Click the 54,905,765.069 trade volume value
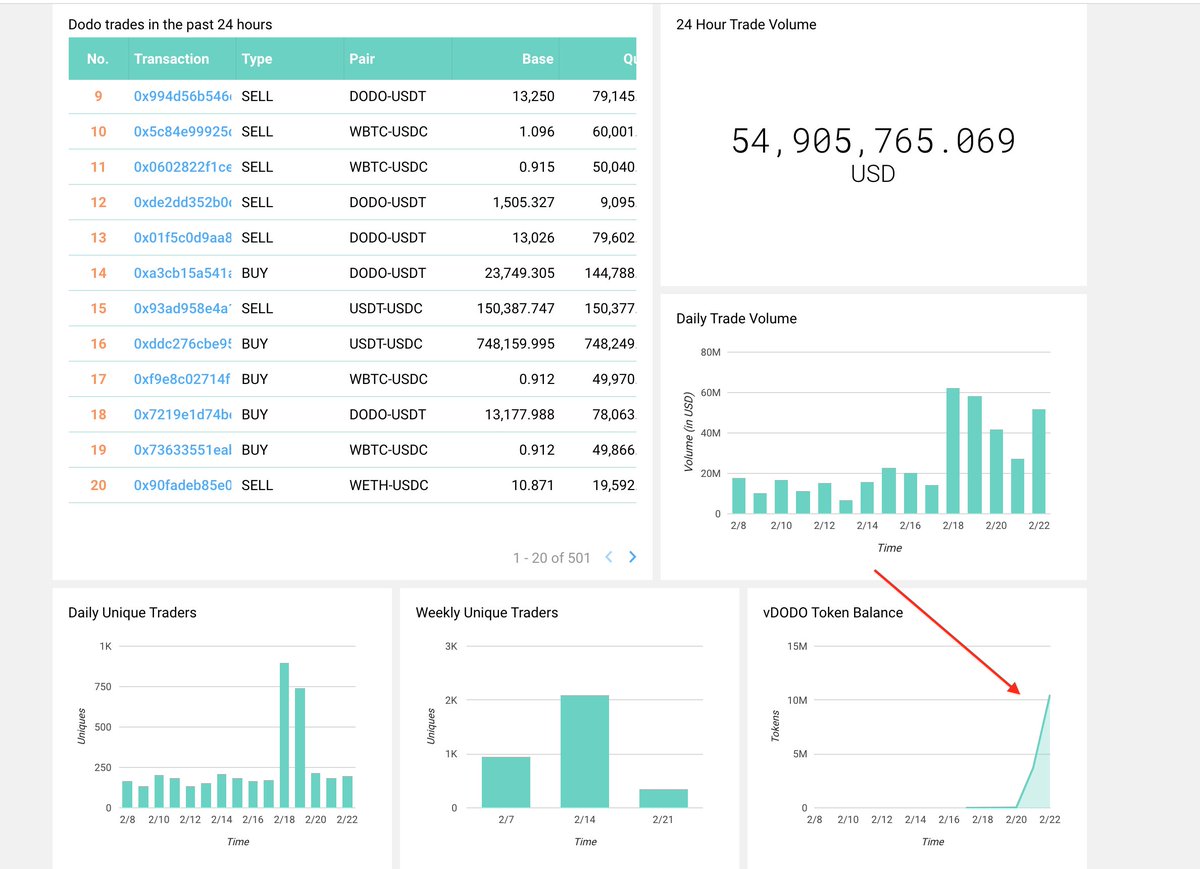 873,141
